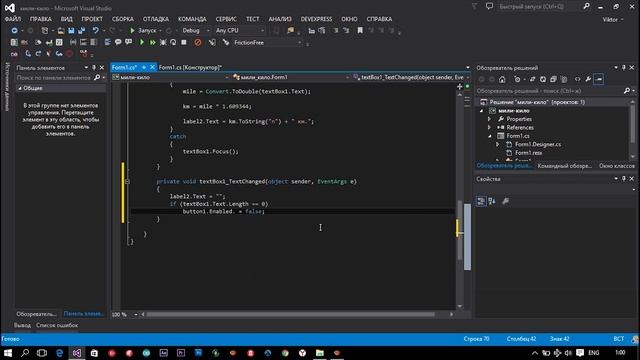Image resolution: width=640 pixels, height=360 pixels.
Task: Open the Any CPU platform dropdown
Action: point(240,31)
